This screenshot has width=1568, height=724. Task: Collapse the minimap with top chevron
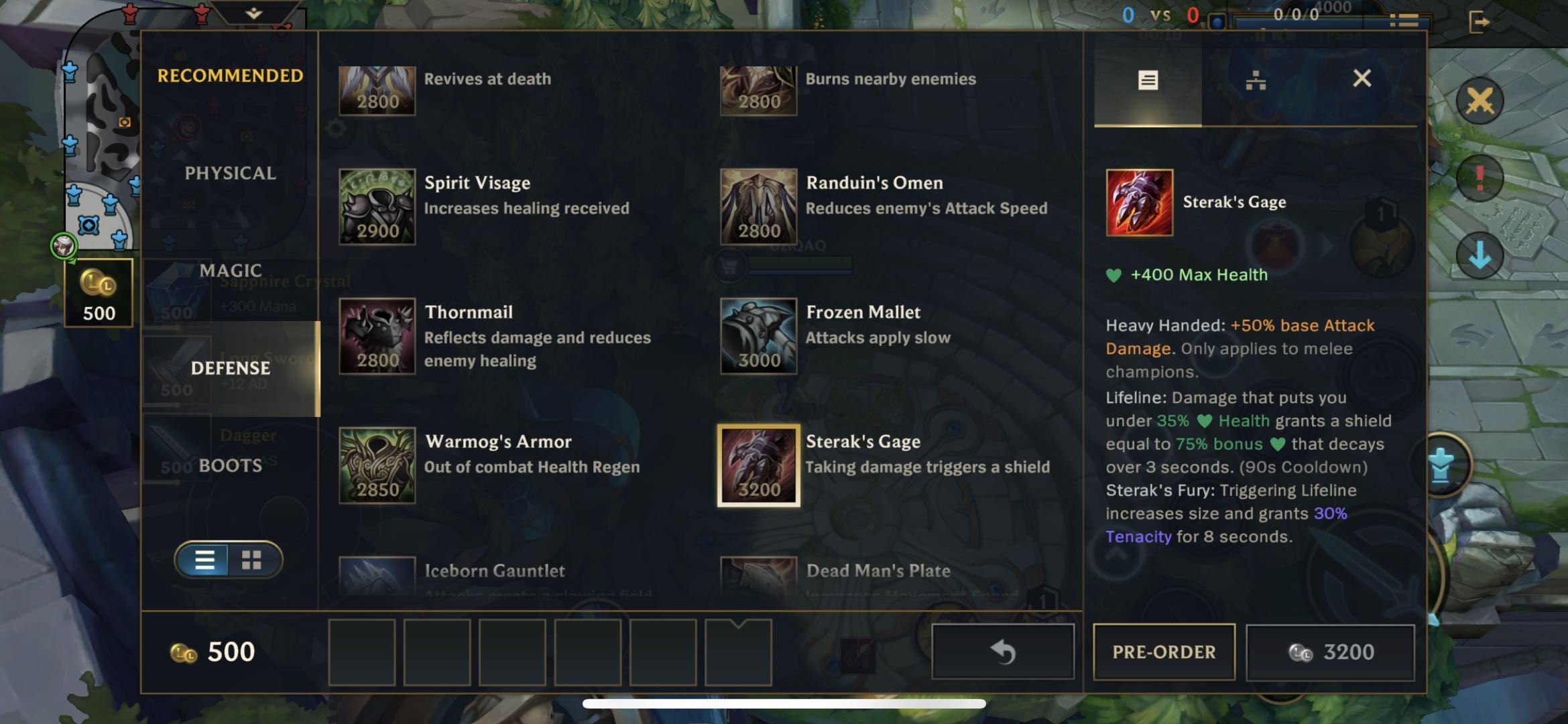pos(253,13)
